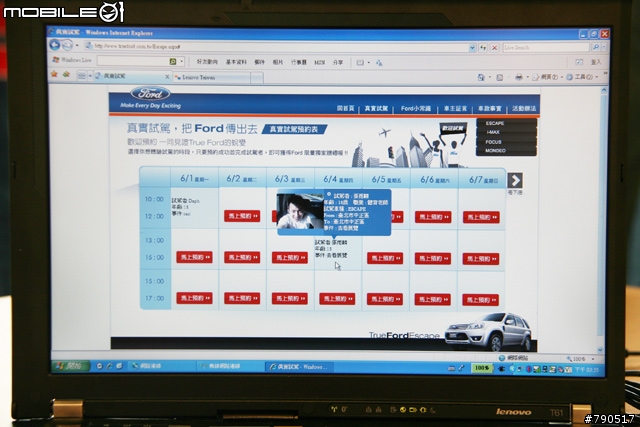Book 6/2 10:00-12:00 slot 馬上預約
Screen dimensions: 640x427
(242, 216)
